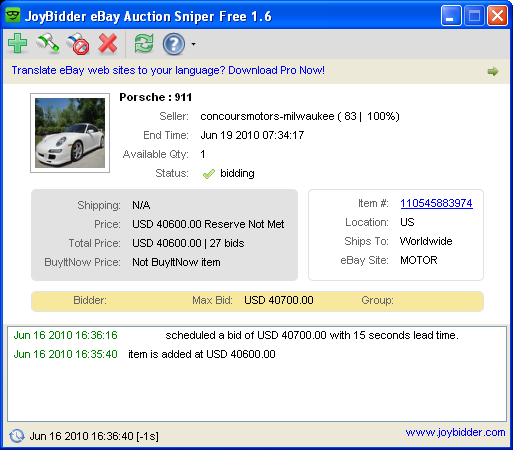This screenshot has height=450, width=513.
Task: Maximize the JoyBidder window
Action: [474, 15]
